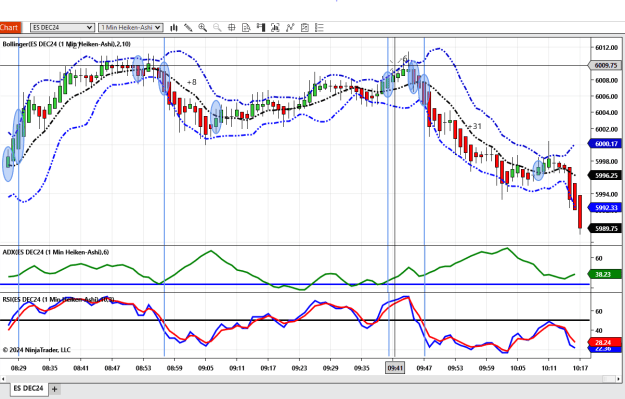Open the Chart Trader toolbar icon
Viewport: 625px width, 399px height.
click(x=261, y=28)
